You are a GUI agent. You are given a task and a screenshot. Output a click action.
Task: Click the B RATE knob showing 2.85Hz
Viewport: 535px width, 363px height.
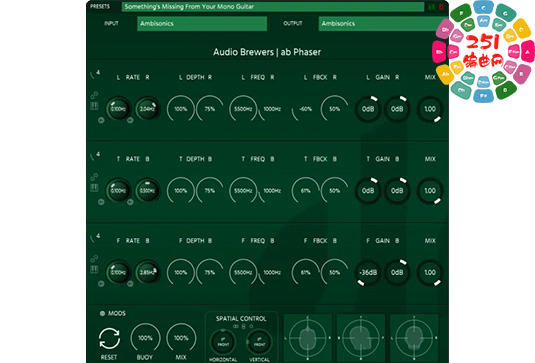[x=147, y=273]
